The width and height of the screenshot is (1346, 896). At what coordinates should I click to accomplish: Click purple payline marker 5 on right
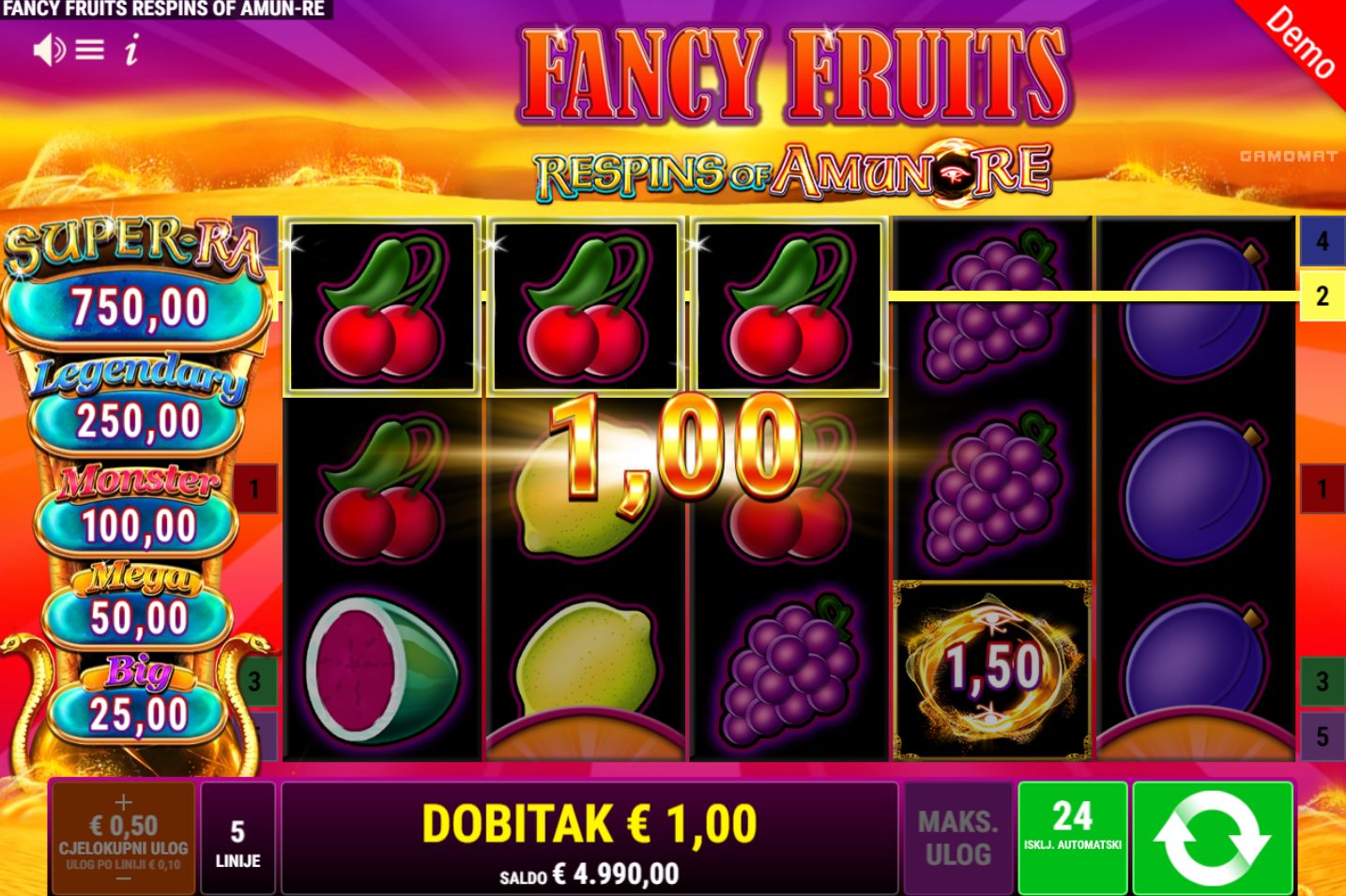(1322, 737)
